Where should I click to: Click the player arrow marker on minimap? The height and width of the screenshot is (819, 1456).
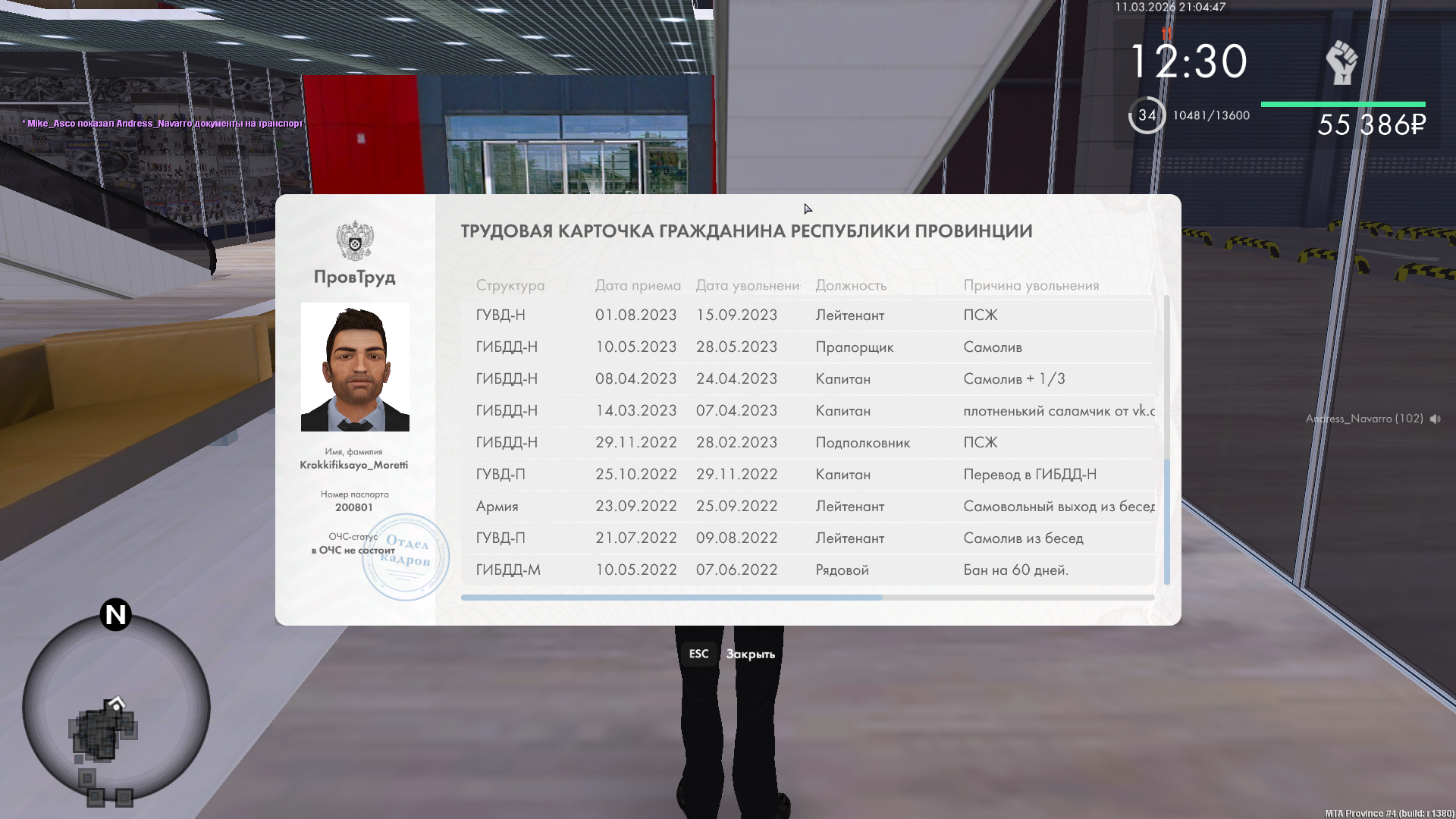(x=116, y=703)
